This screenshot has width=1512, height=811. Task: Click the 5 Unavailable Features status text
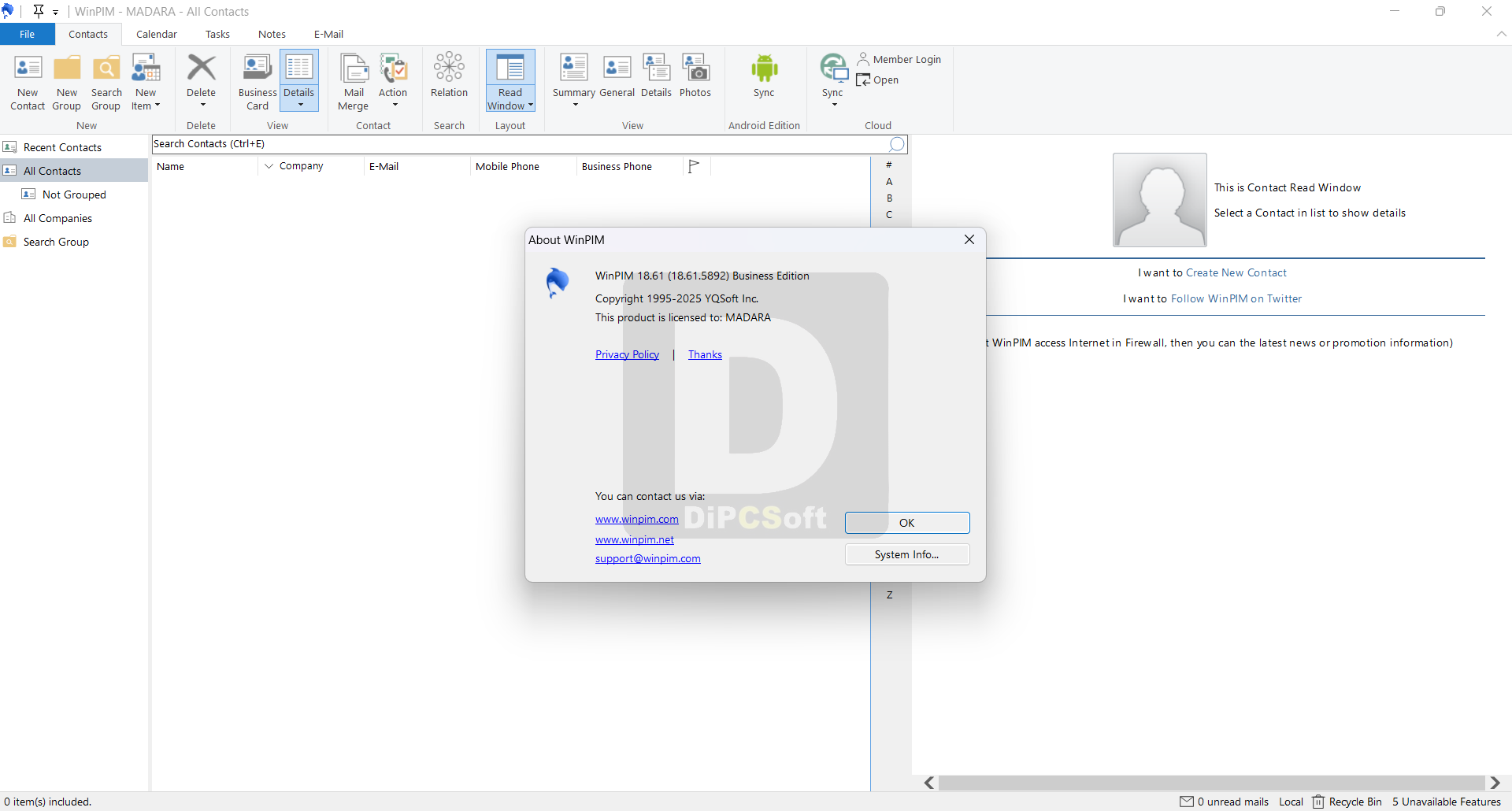[x=1447, y=802]
